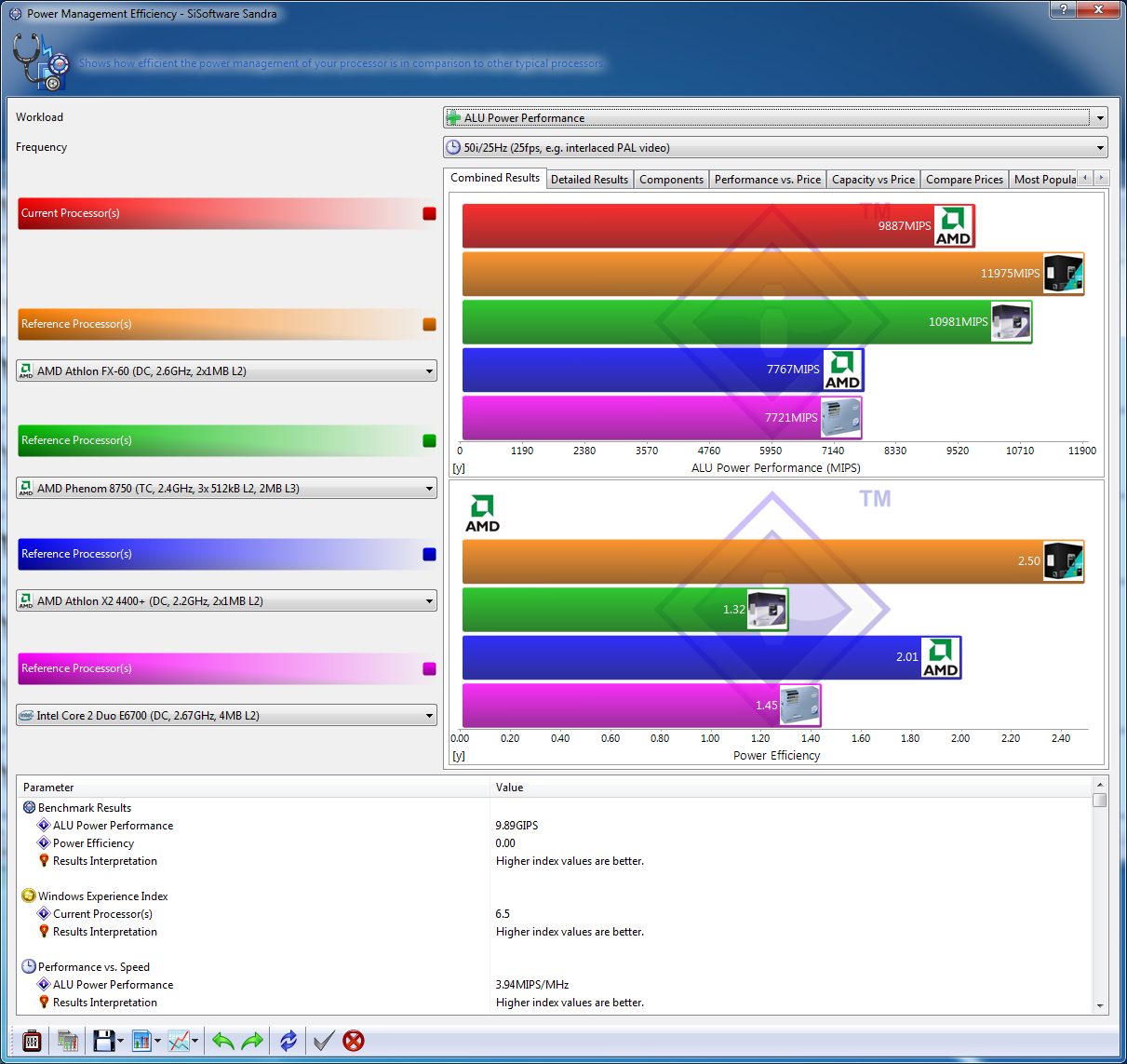Open the Components tab
The image size is (1127, 1064).
[x=672, y=180]
